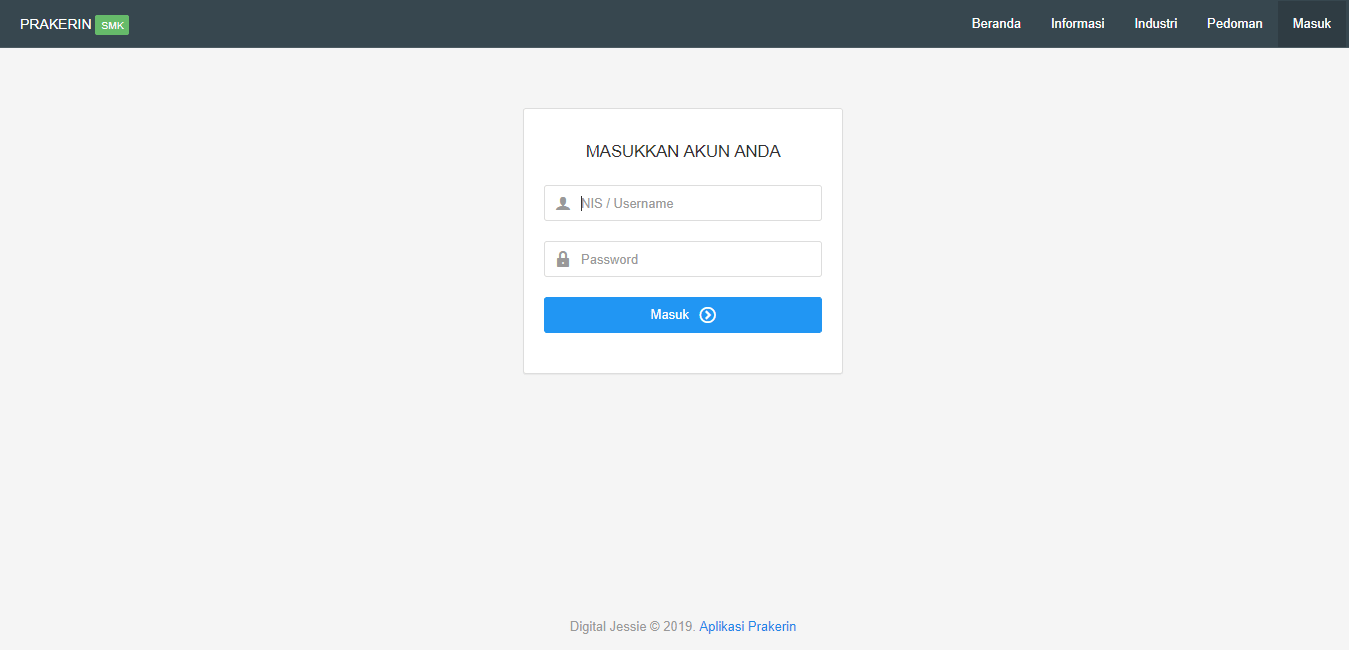
Task: Navigate to Beranda
Action: (996, 23)
